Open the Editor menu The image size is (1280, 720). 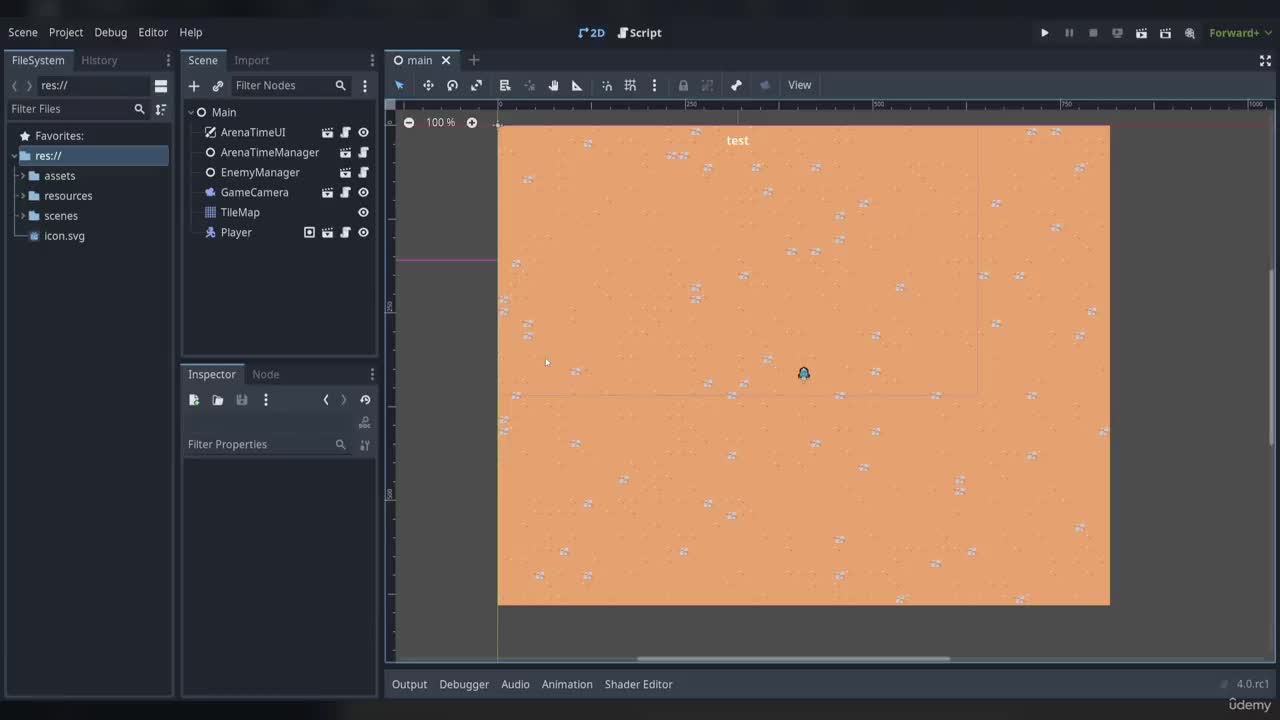click(153, 33)
